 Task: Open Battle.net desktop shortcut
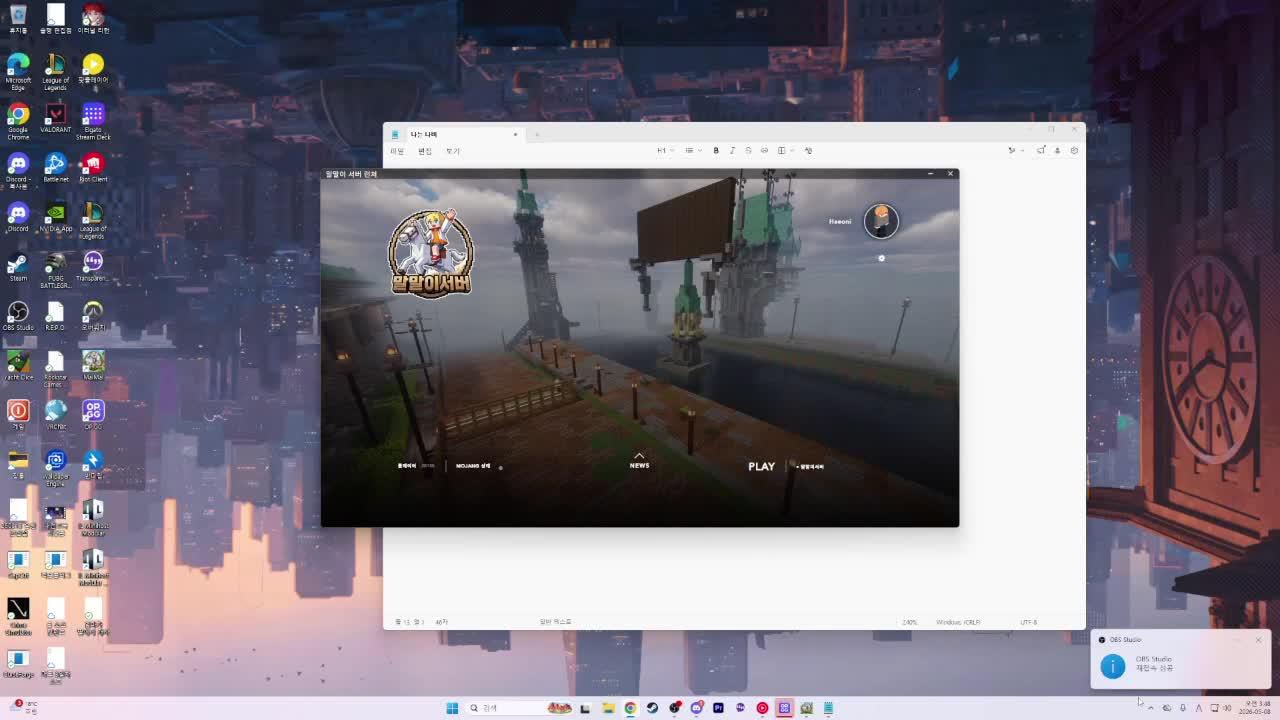(55, 168)
